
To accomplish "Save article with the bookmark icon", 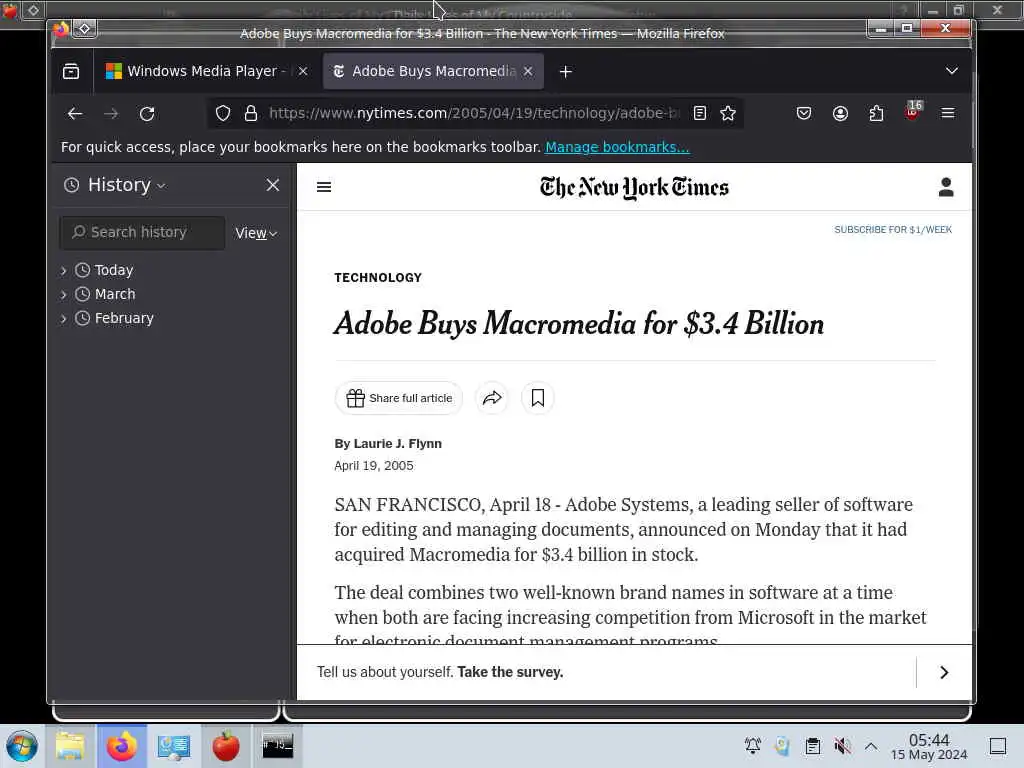I will [x=537, y=398].
